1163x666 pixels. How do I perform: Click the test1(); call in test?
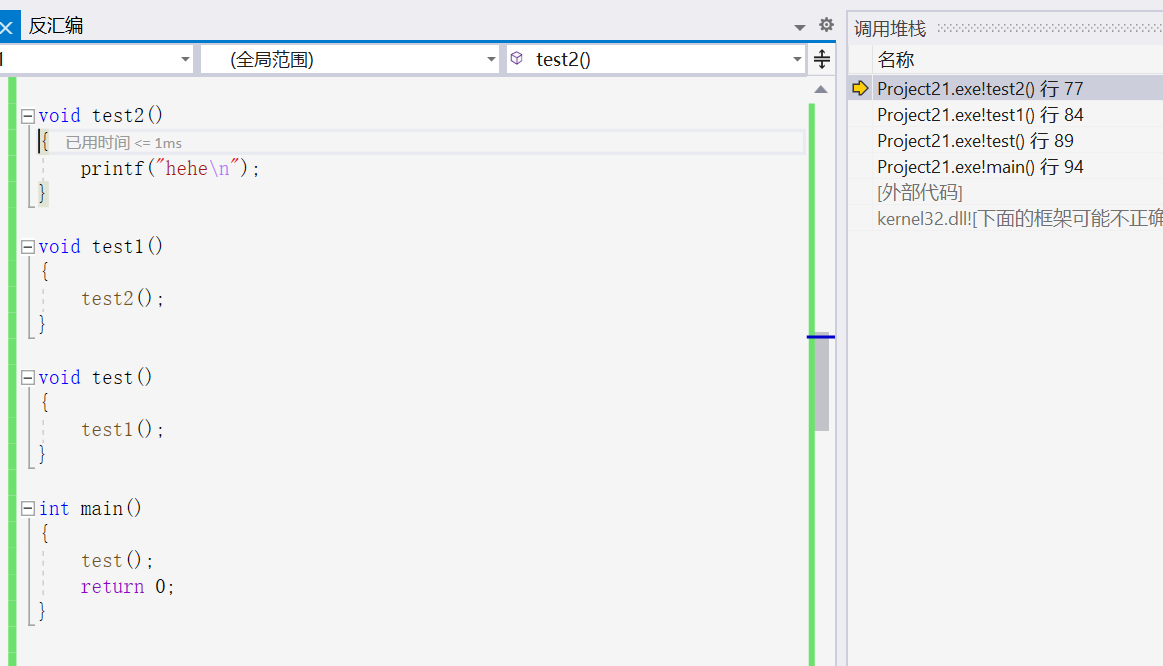click(122, 429)
